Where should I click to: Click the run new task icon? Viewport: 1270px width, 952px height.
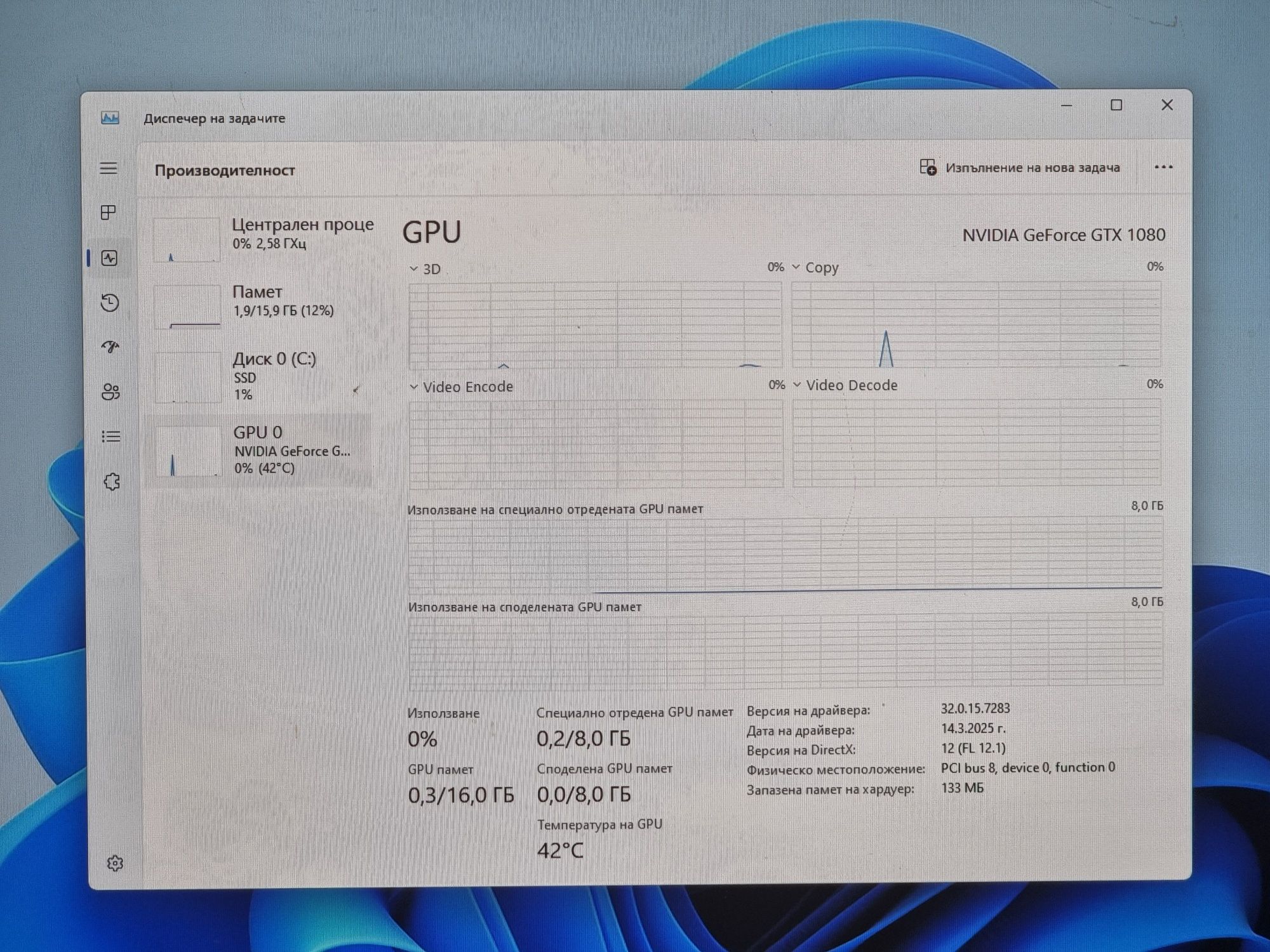(928, 167)
